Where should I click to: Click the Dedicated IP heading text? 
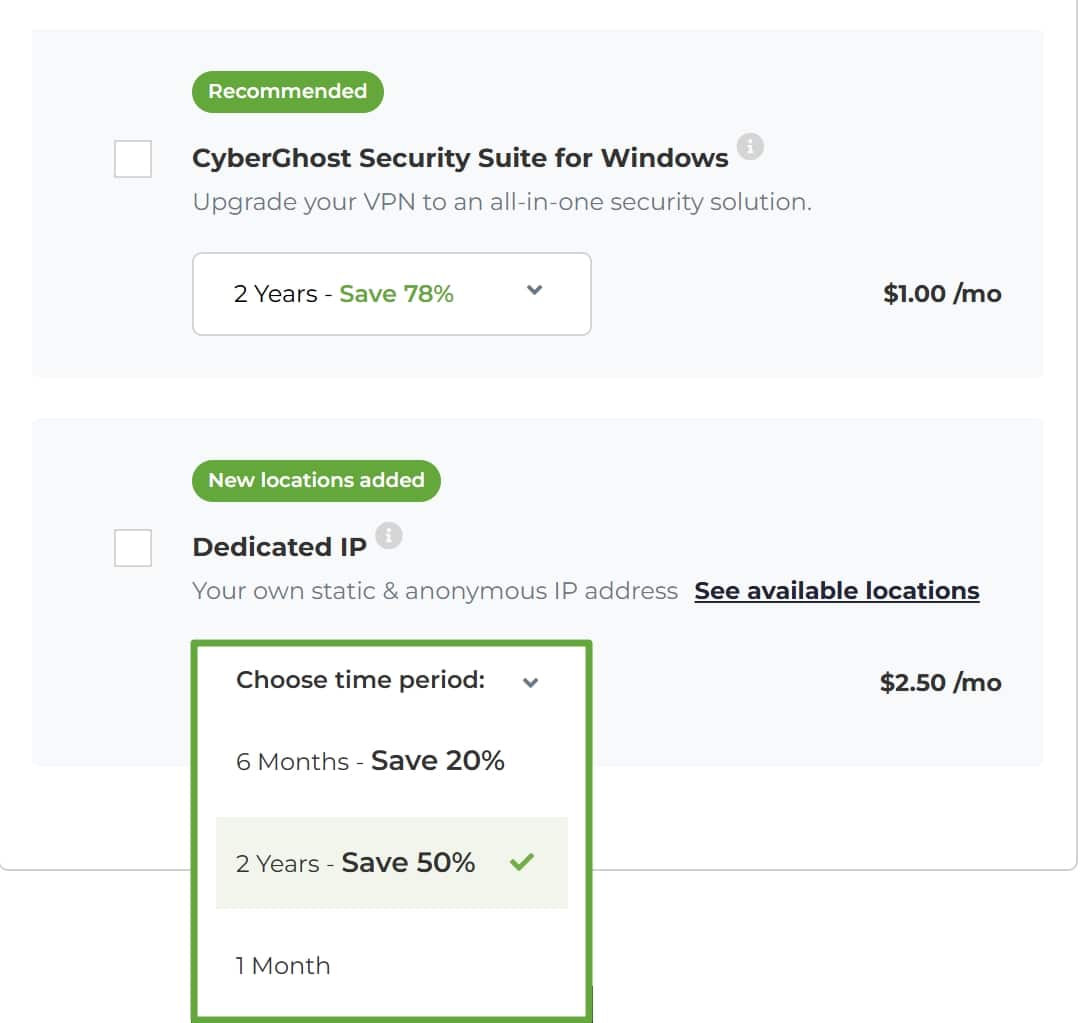(x=279, y=547)
